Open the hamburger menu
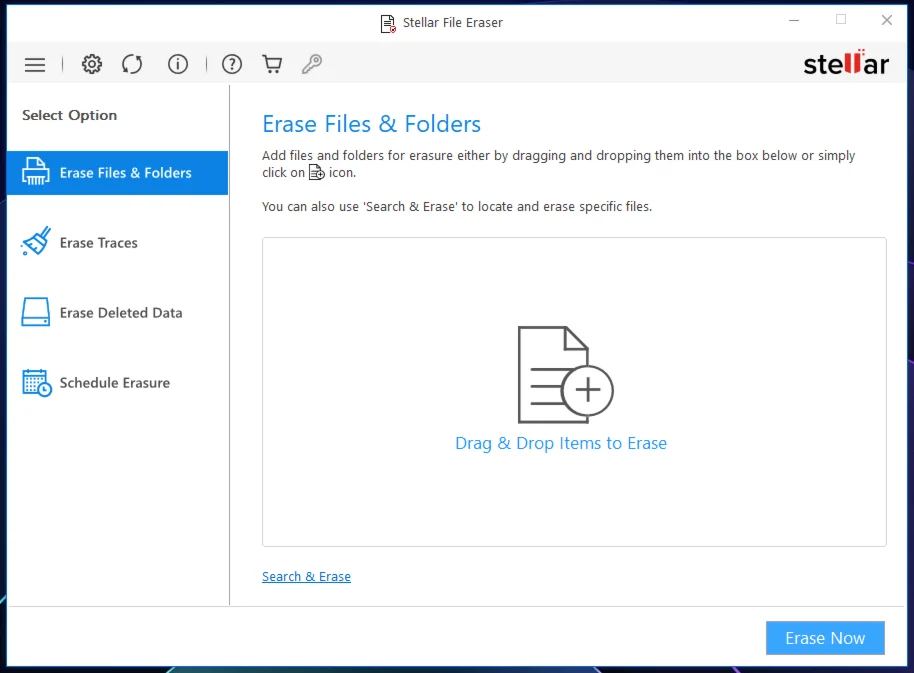This screenshot has height=673, width=914. [x=35, y=65]
